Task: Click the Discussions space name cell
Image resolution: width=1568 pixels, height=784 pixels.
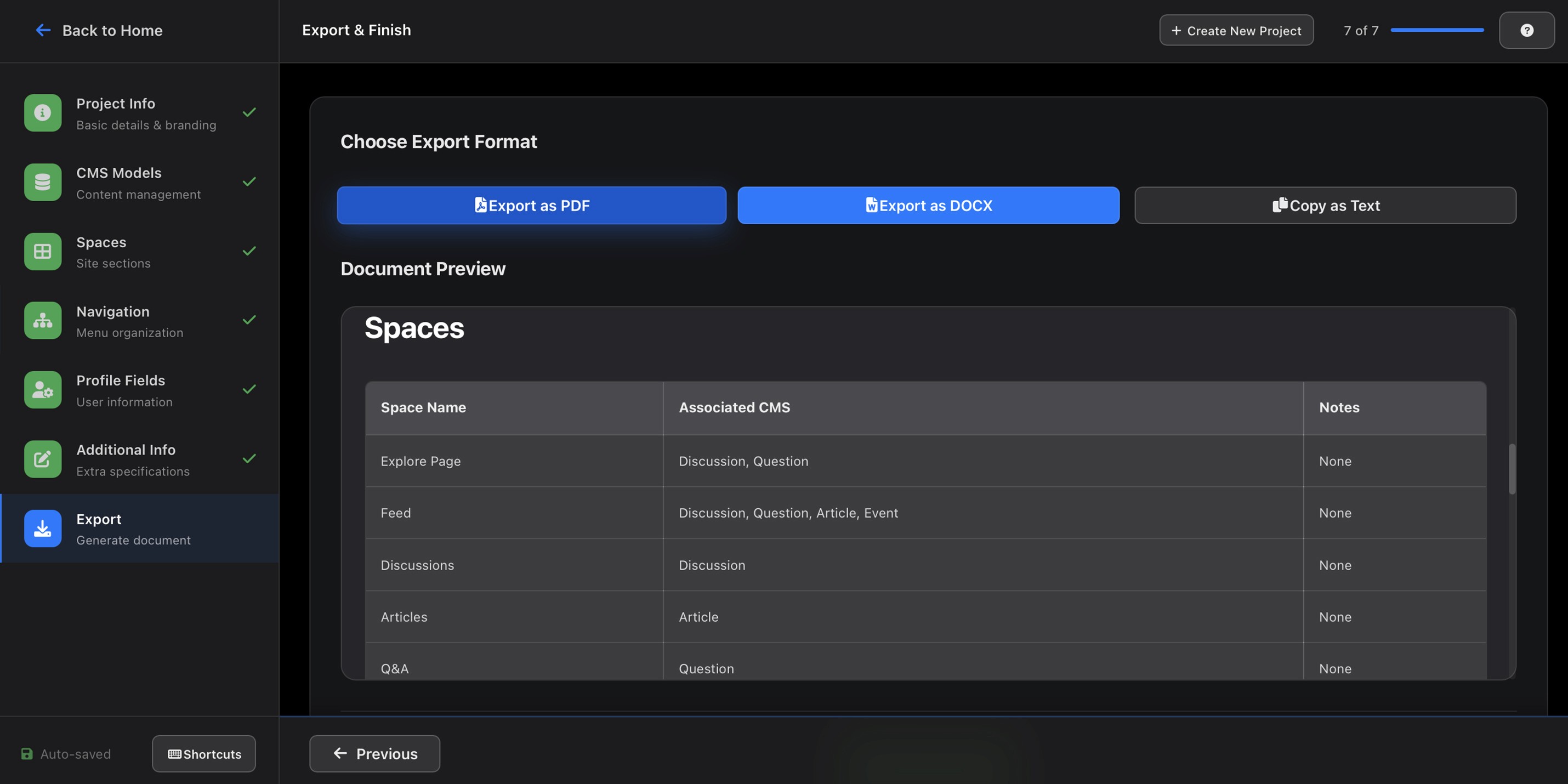Action: pyautogui.click(x=514, y=565)
